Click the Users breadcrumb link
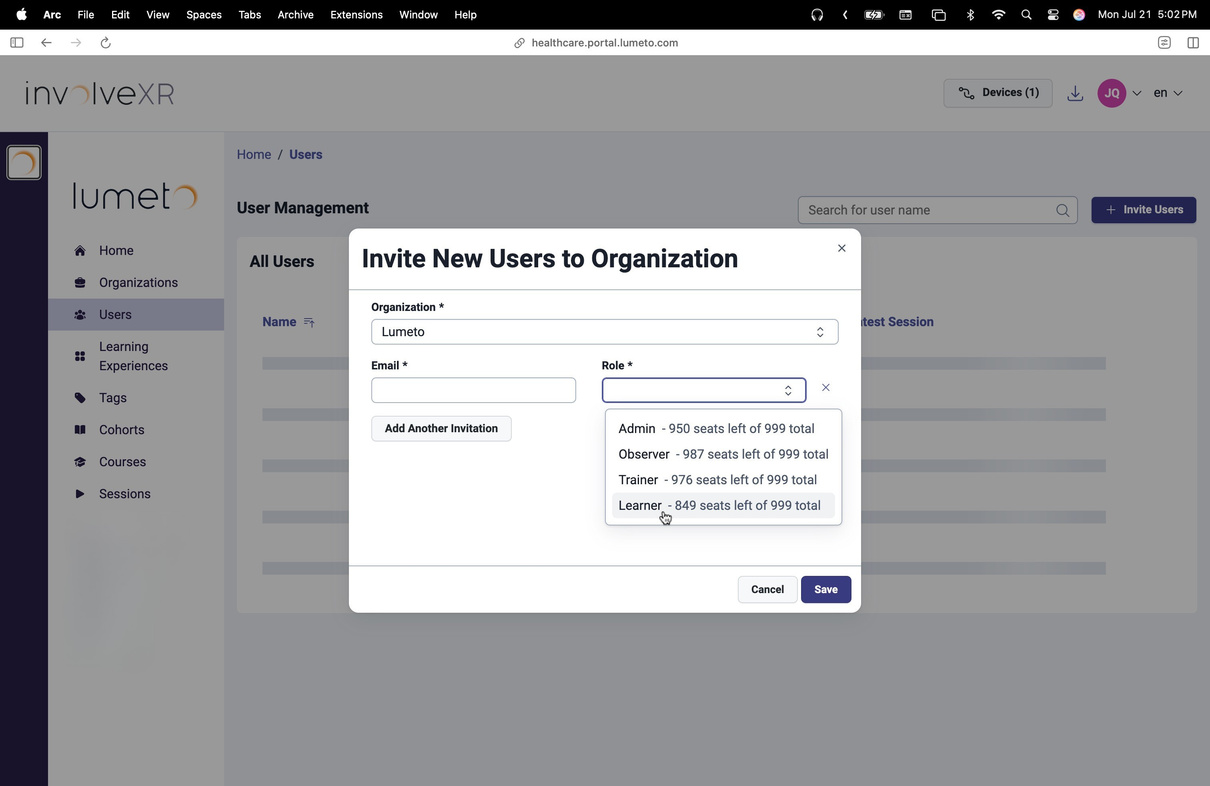1210x786 pixels. (306, 155)
